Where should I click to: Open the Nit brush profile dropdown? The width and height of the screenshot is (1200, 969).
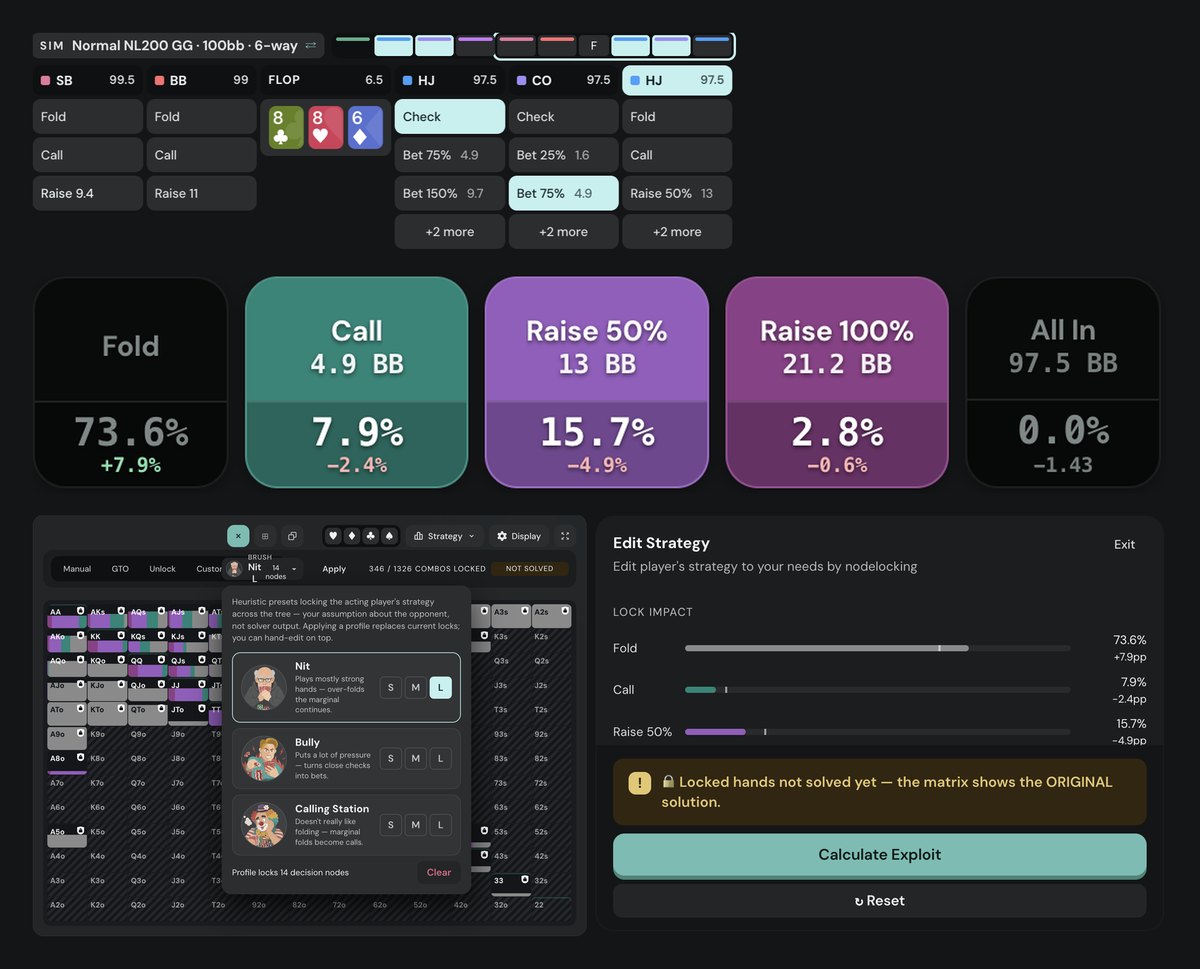263,569
